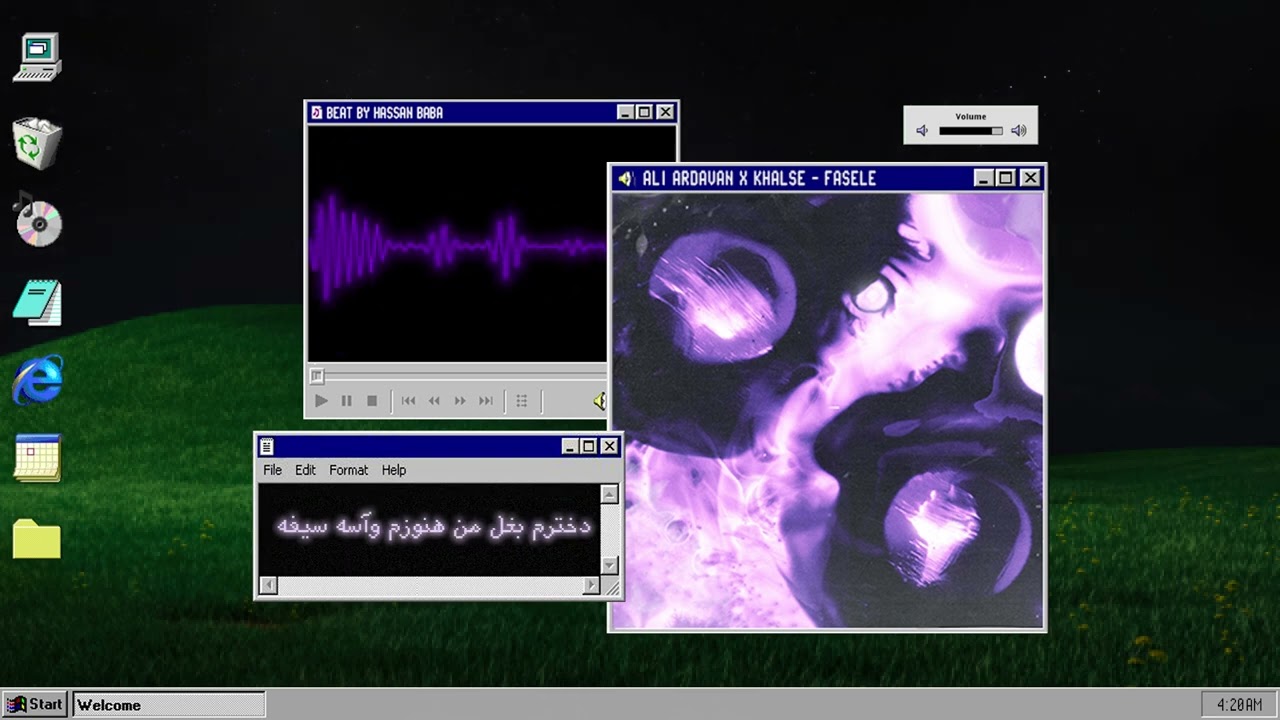Open the Format menu in notepad window
The width and height of the screenshot is (1280, 720).
click(x=349, y=470)
